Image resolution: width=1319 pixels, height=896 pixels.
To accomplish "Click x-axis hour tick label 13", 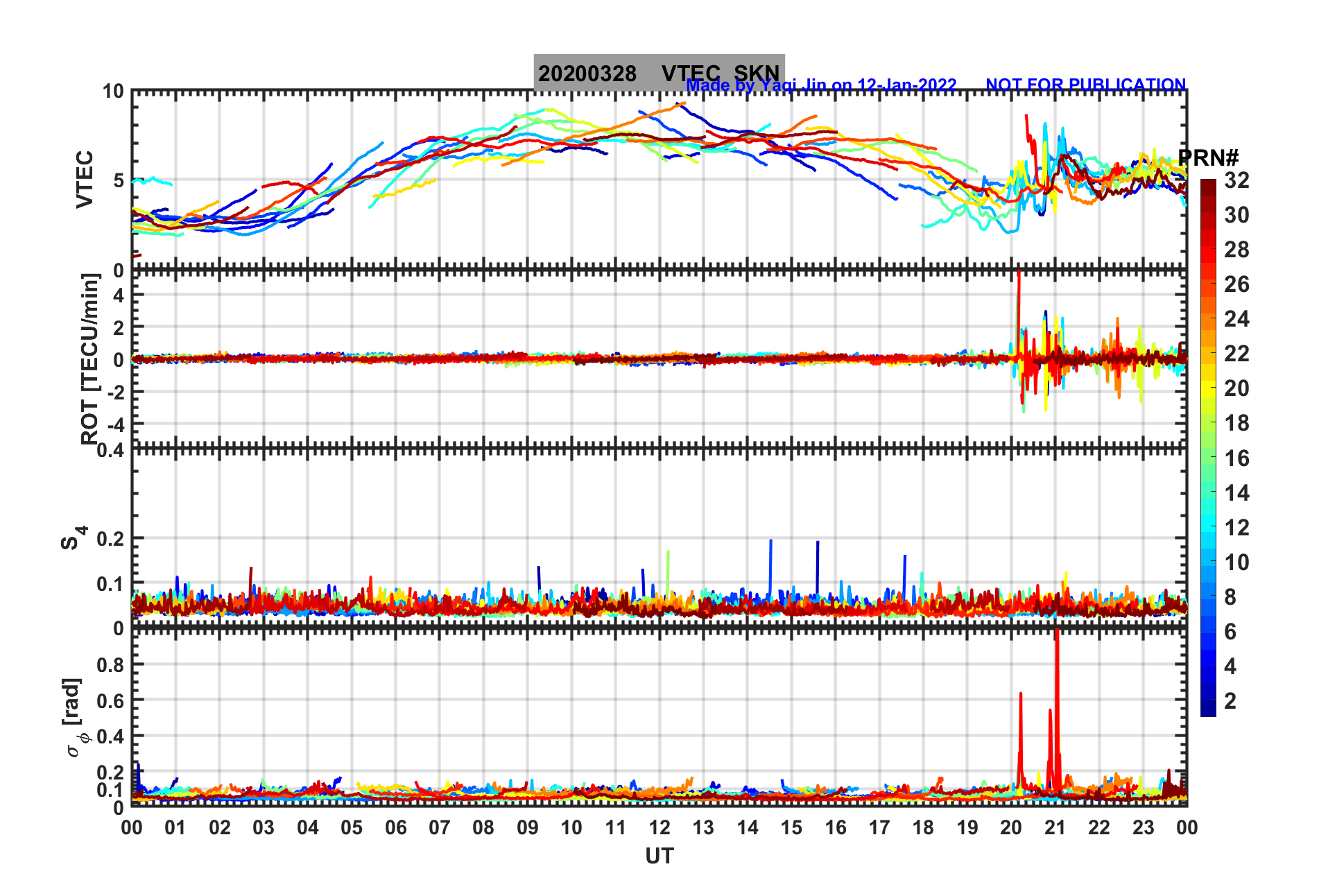I will tap(703, 827).
